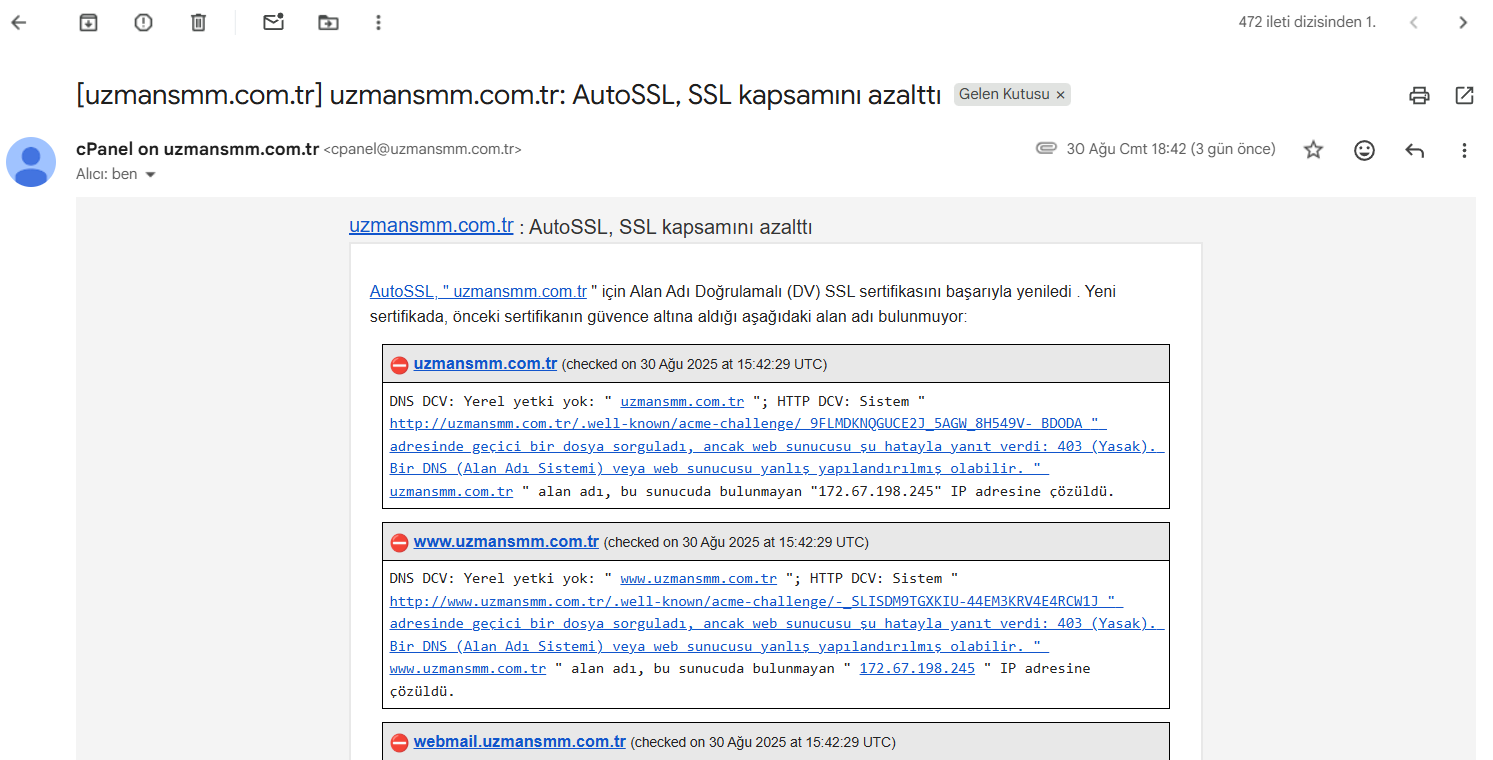Open the AutoSSL, " uzmansmm.com.tr link
The height and width of the screenshot is (760, 1493).
coord(478,292)
